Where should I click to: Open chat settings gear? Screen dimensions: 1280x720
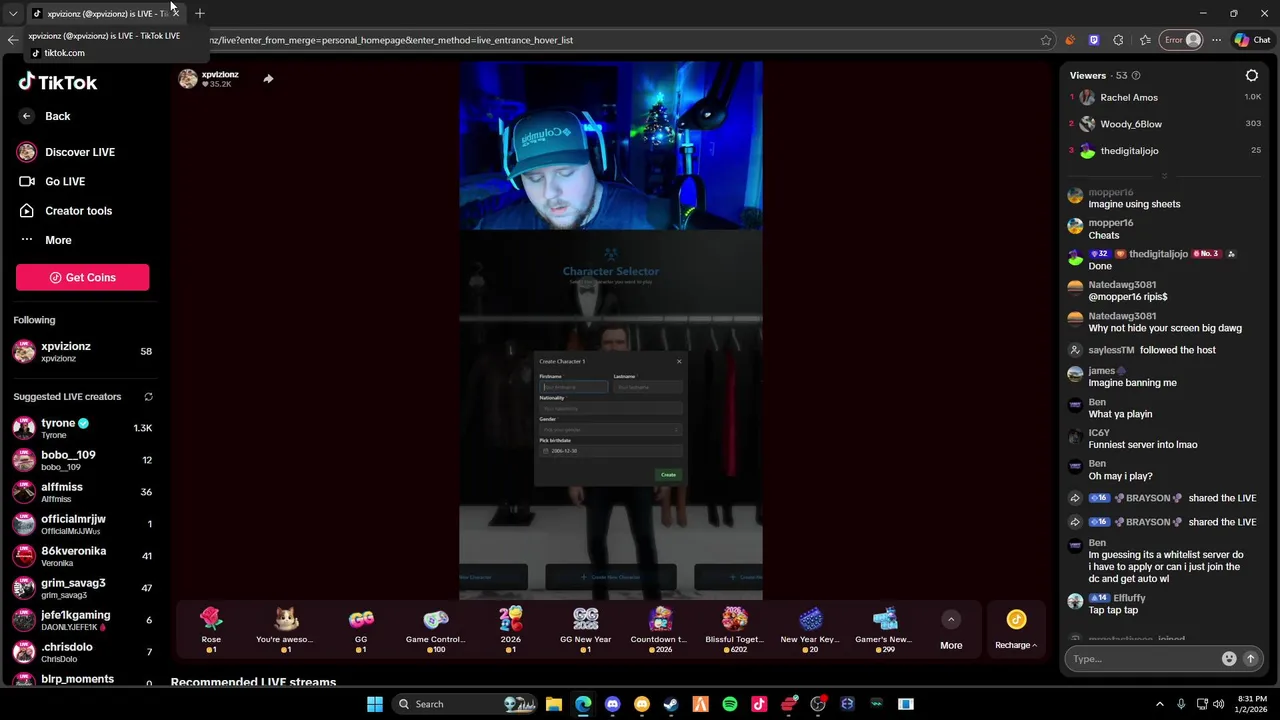point(1251,75)
